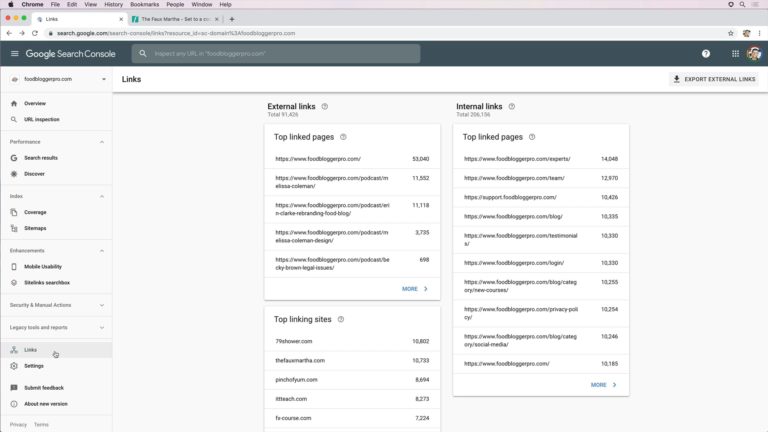Screen dimensions: 768x432
Task: Open the foodbloggerpro.com/experts/ internal row
Action: click(x=541, y=159)
